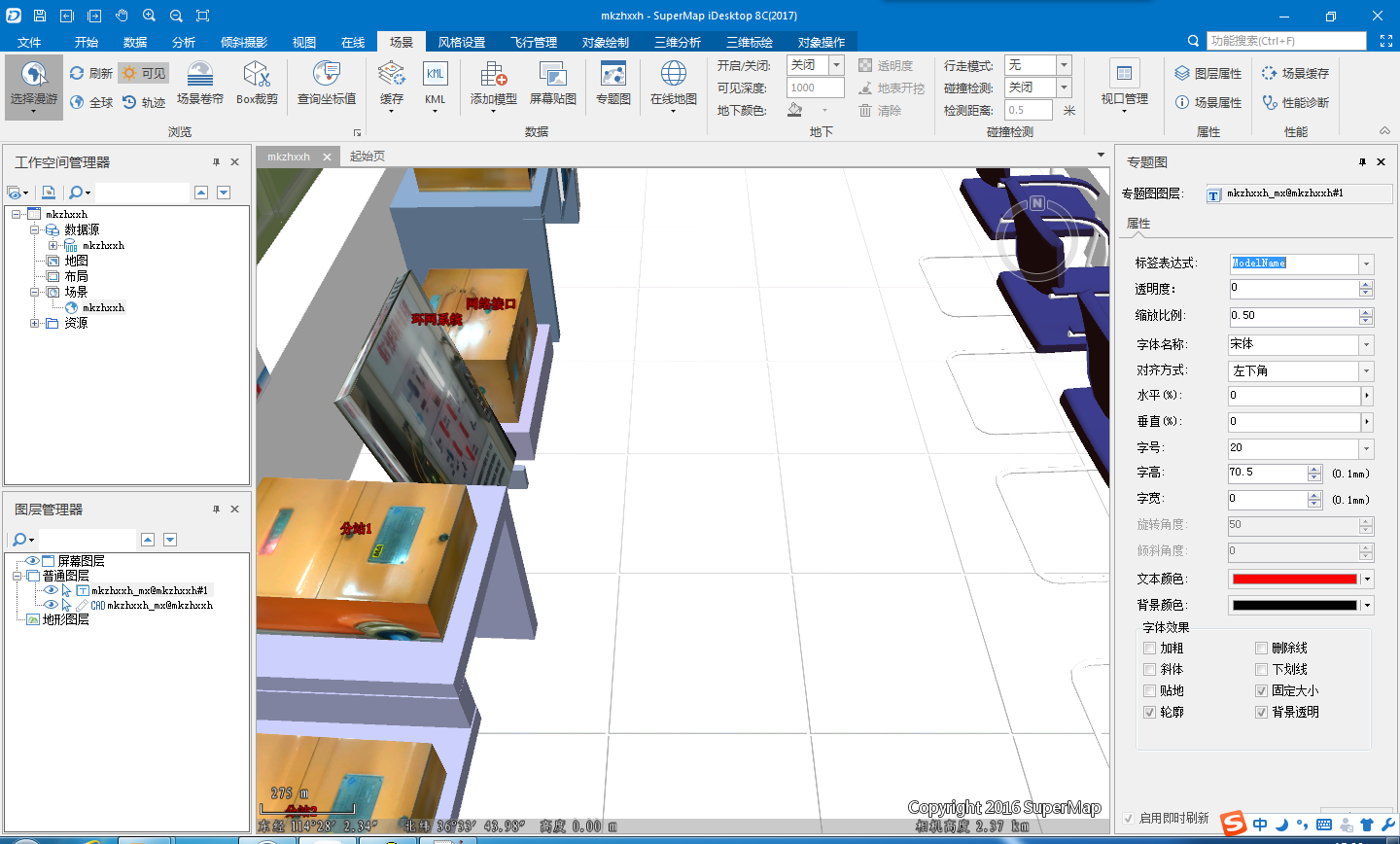Select the 地图 node in workspace tree
The width and height of the screenshot is (1400, 844).
pyautogui.click(x=77, y=261)
